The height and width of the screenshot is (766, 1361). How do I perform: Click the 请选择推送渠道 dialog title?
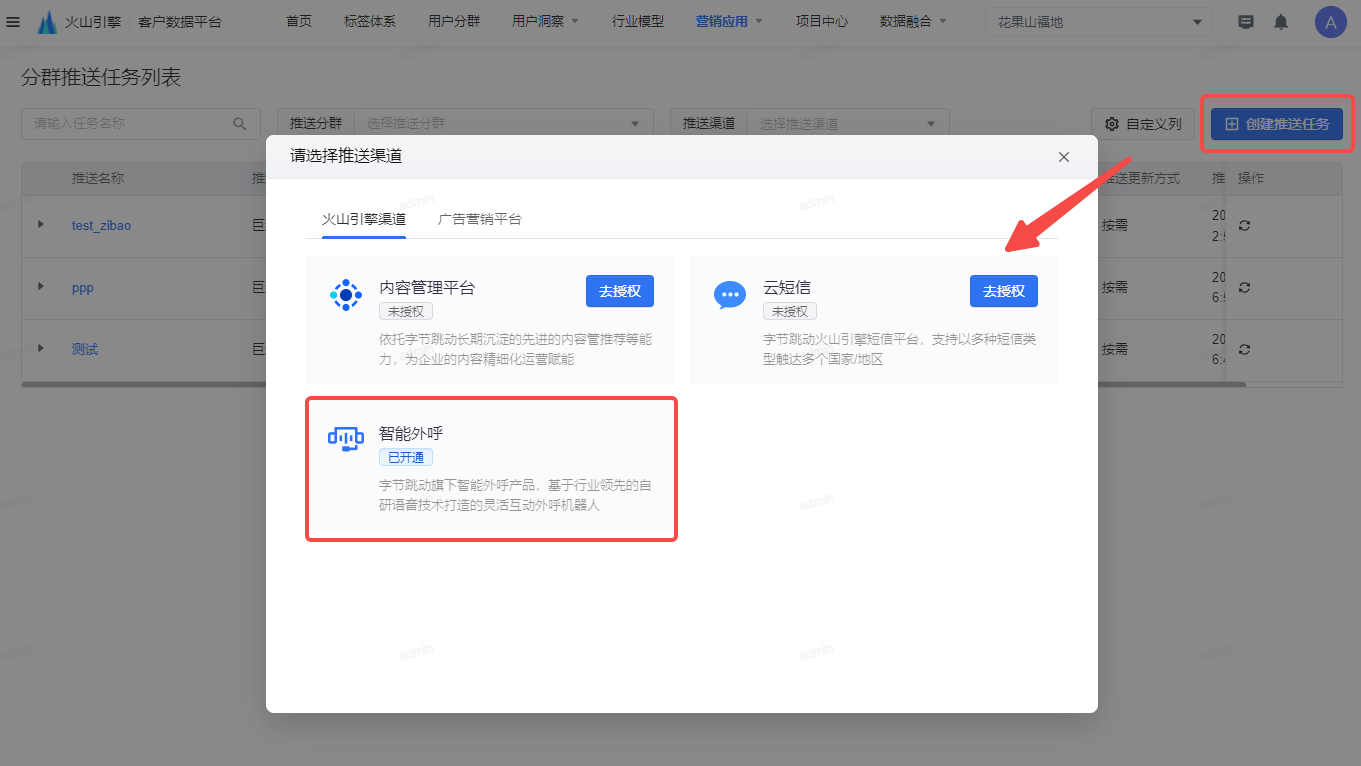[346, 156]
